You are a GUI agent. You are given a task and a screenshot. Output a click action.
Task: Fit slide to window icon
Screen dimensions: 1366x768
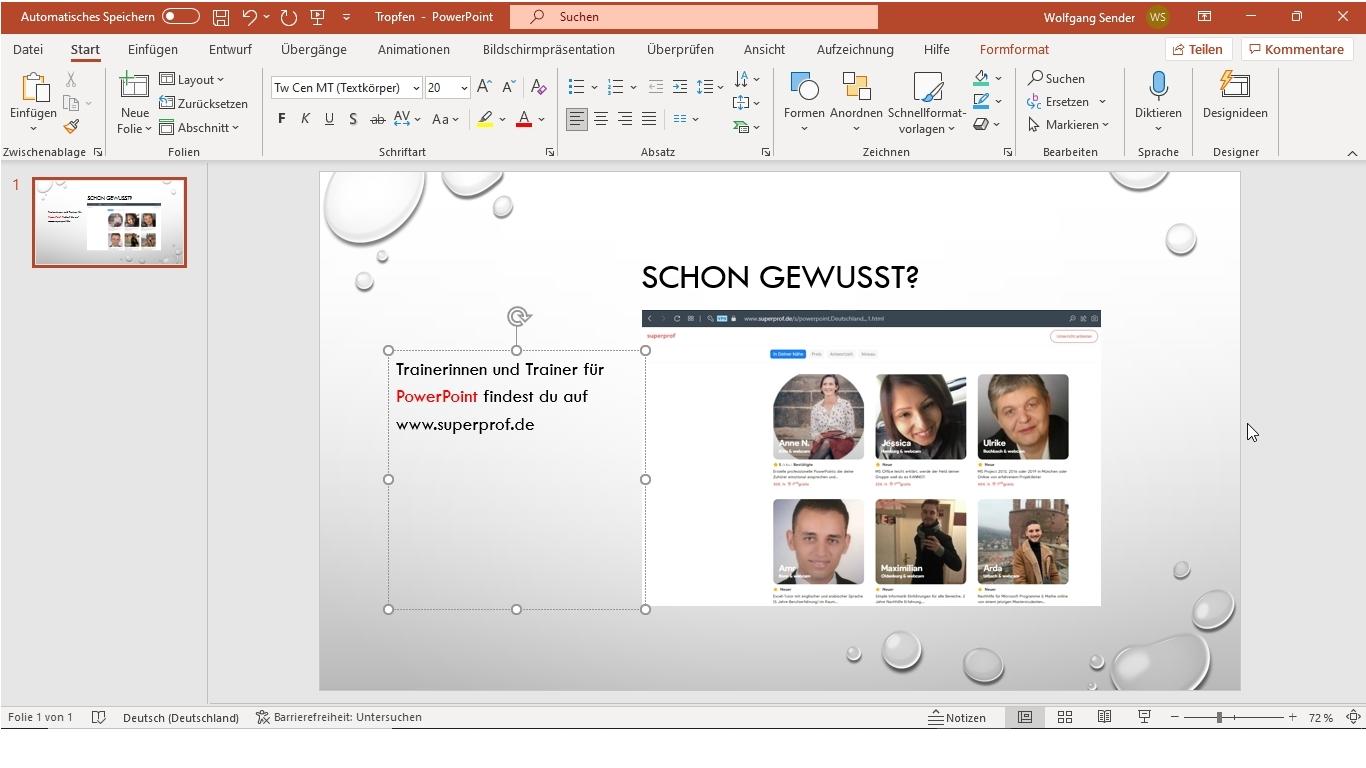coord(1353,717)
